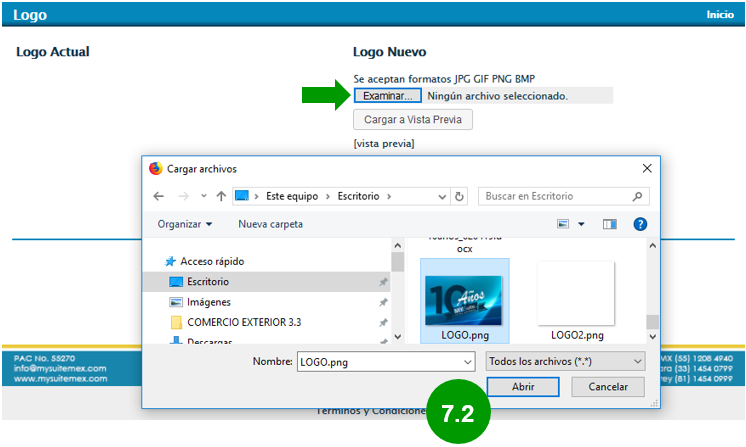Image resolution: width=746 pixels, height=447 pixels.
Task: Click the pin icon beside Escritorio
Action: pos(383,282)
